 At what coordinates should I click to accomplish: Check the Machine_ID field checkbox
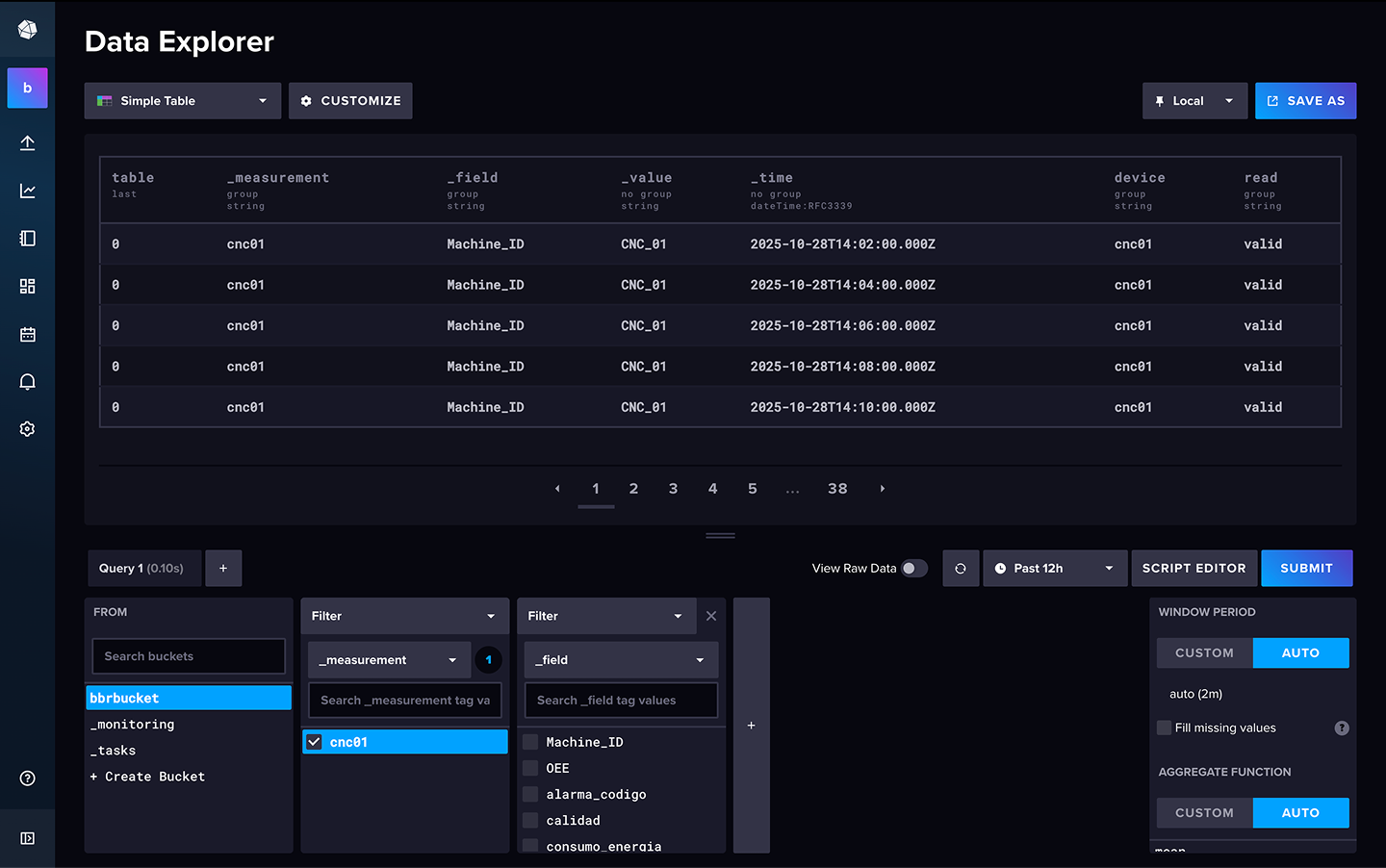530,742
